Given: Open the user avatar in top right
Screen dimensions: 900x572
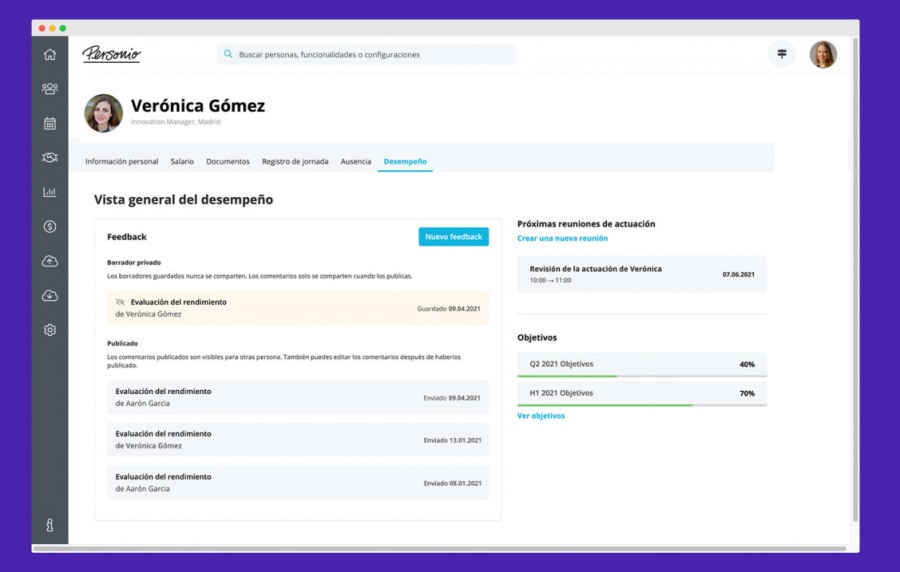Looking at the screenshot, I should (x=823, y=55).
